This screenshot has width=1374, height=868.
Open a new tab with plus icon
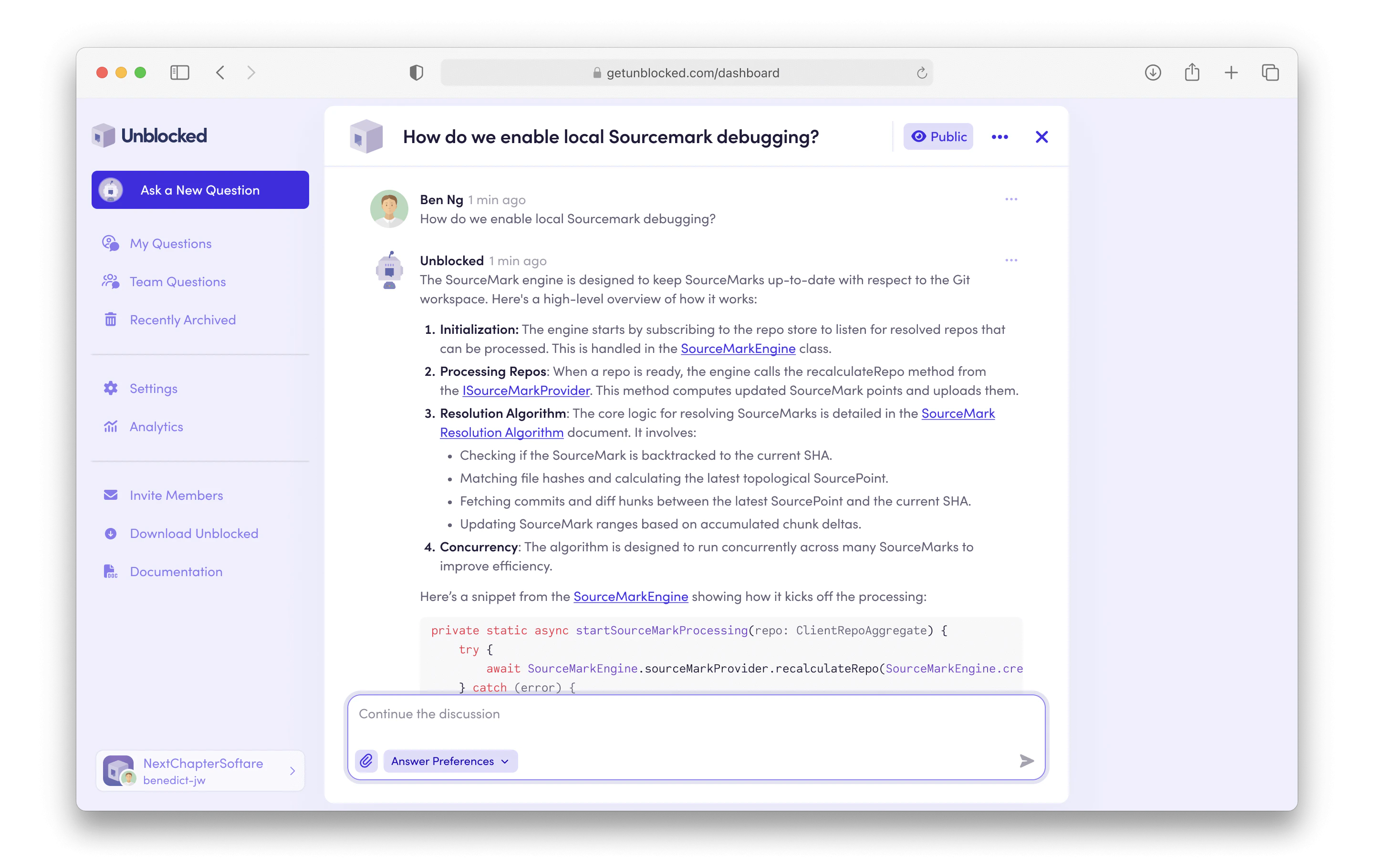pos(1231,72)
